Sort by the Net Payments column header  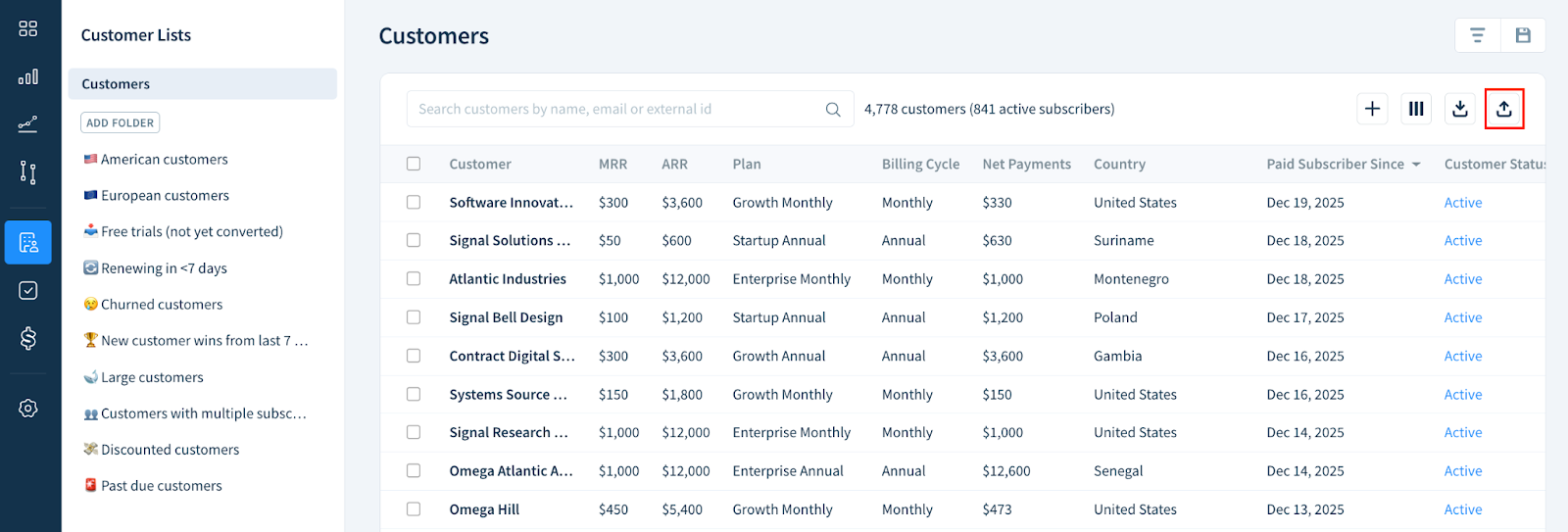pos(1026,164)
